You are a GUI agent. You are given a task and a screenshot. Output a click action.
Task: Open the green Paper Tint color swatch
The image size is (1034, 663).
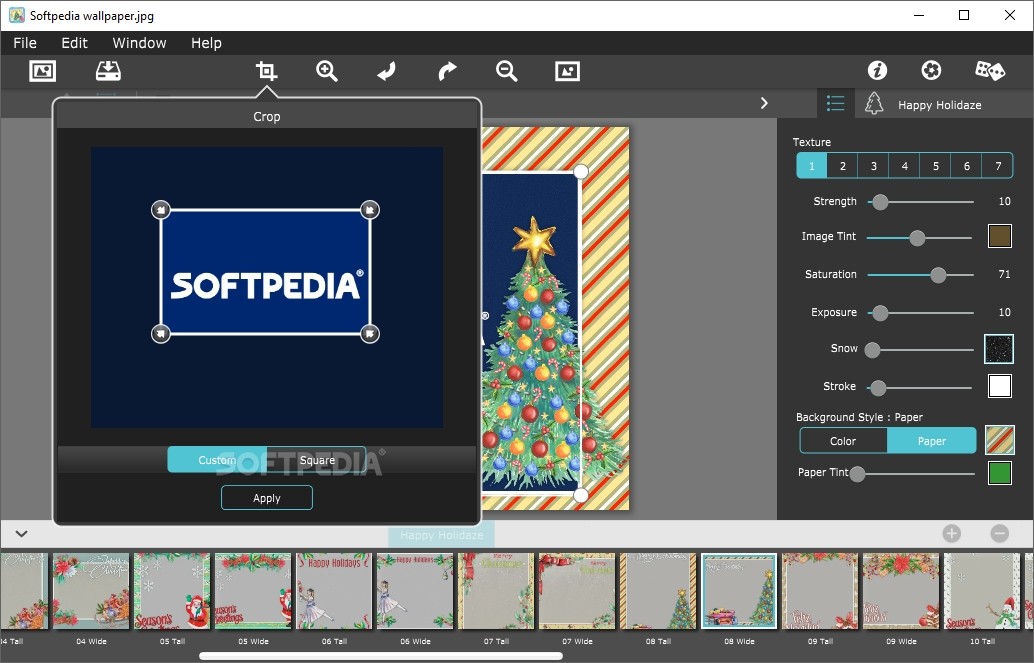pyautogui.click(x=1000, y=473)
